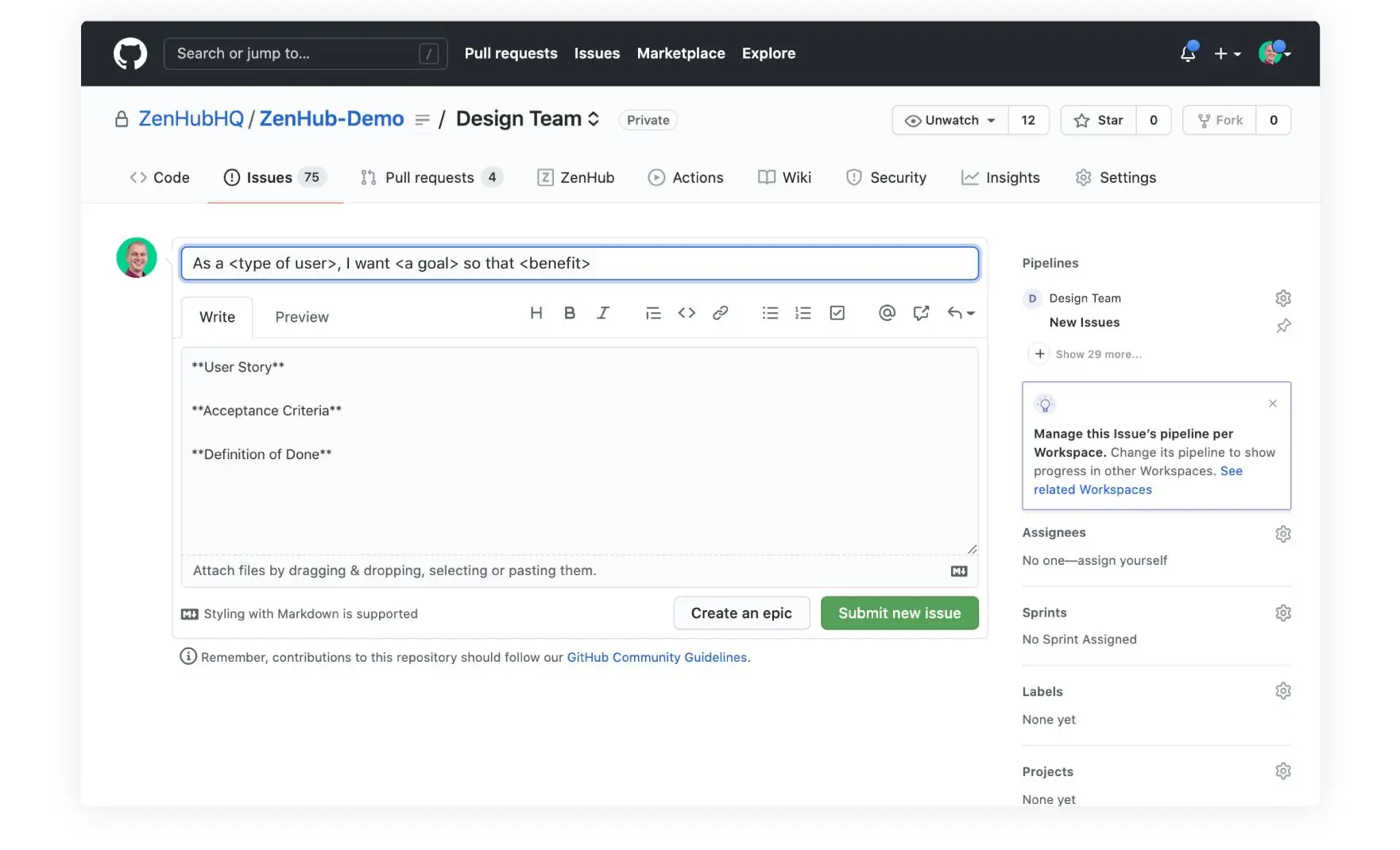The image size is (1400, 850).
Task: Open the Labels gear settings
Action: [1283, 691]
